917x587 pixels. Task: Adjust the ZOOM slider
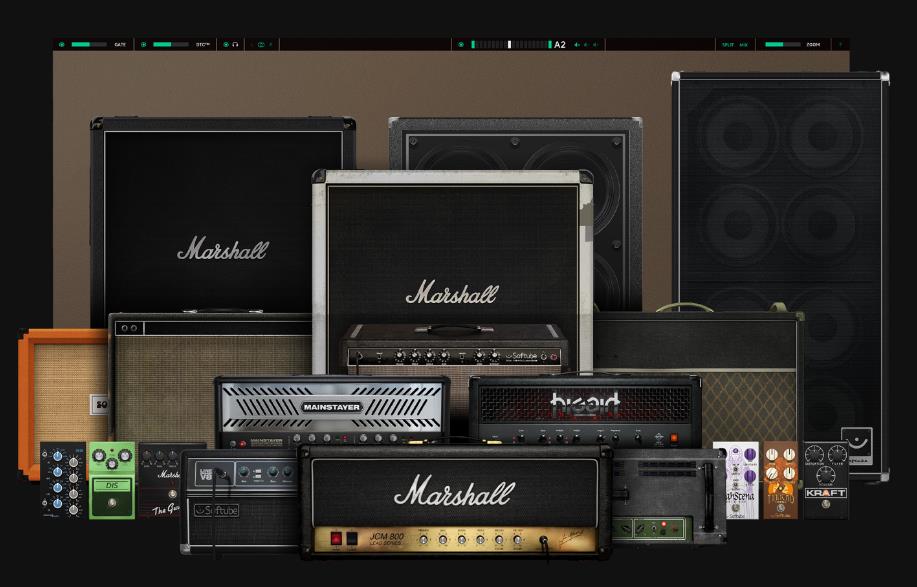[x=782, y=44]
